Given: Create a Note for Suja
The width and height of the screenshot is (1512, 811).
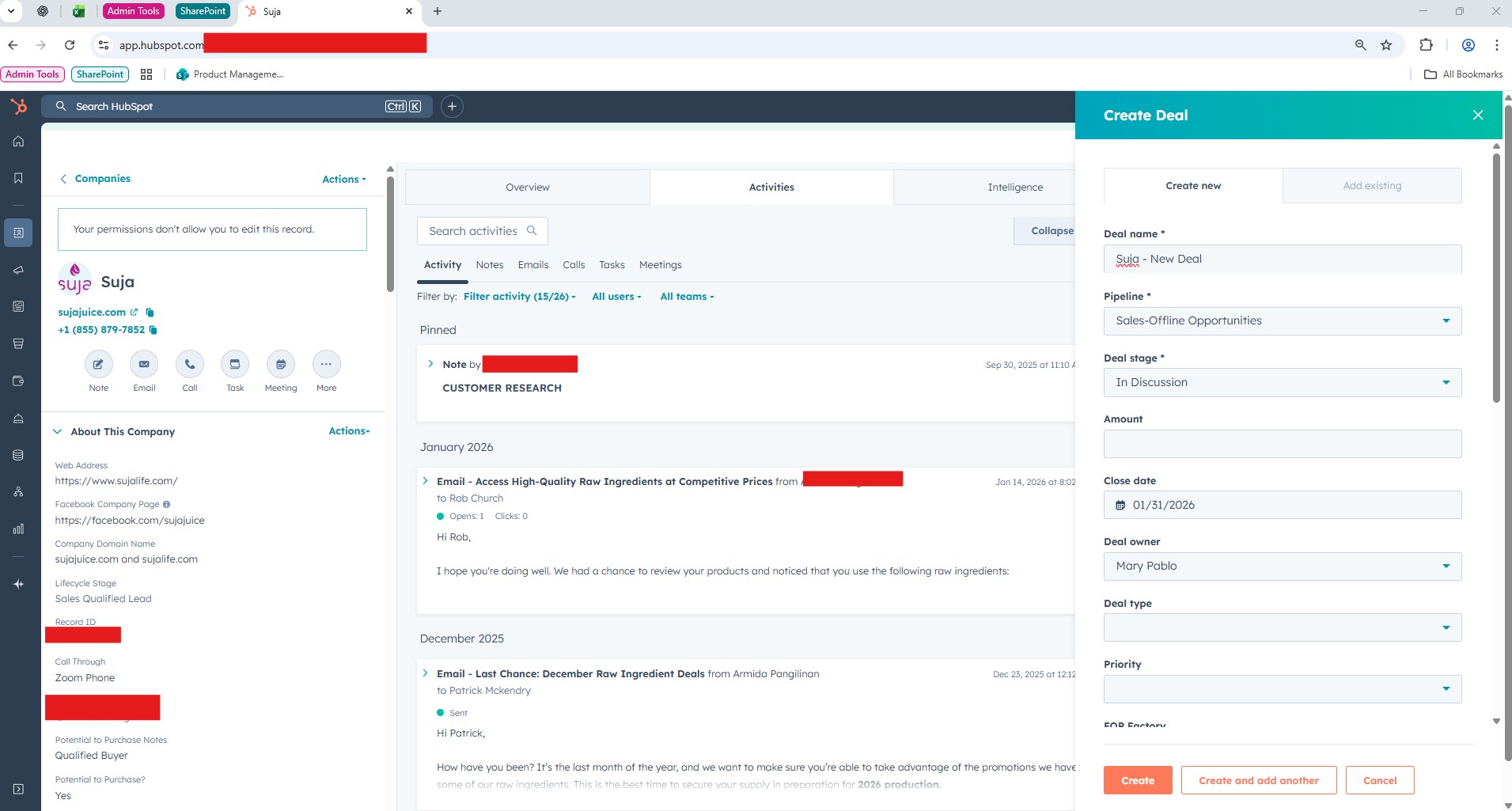Looking at the screenshot, I should [x=98, y=365].
